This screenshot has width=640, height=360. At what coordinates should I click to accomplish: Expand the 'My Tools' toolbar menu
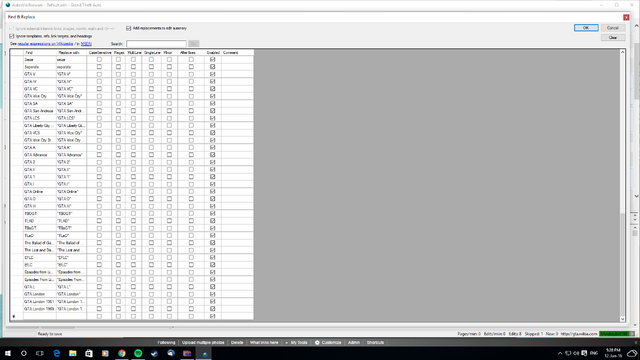pos(297,342)
